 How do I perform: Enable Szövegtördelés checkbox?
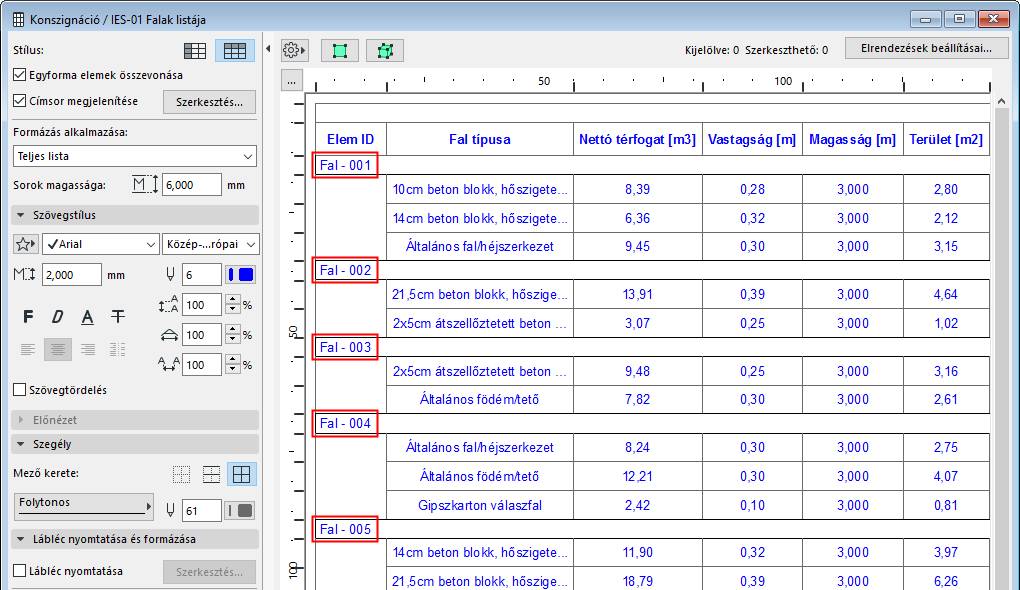click(20, 390)
